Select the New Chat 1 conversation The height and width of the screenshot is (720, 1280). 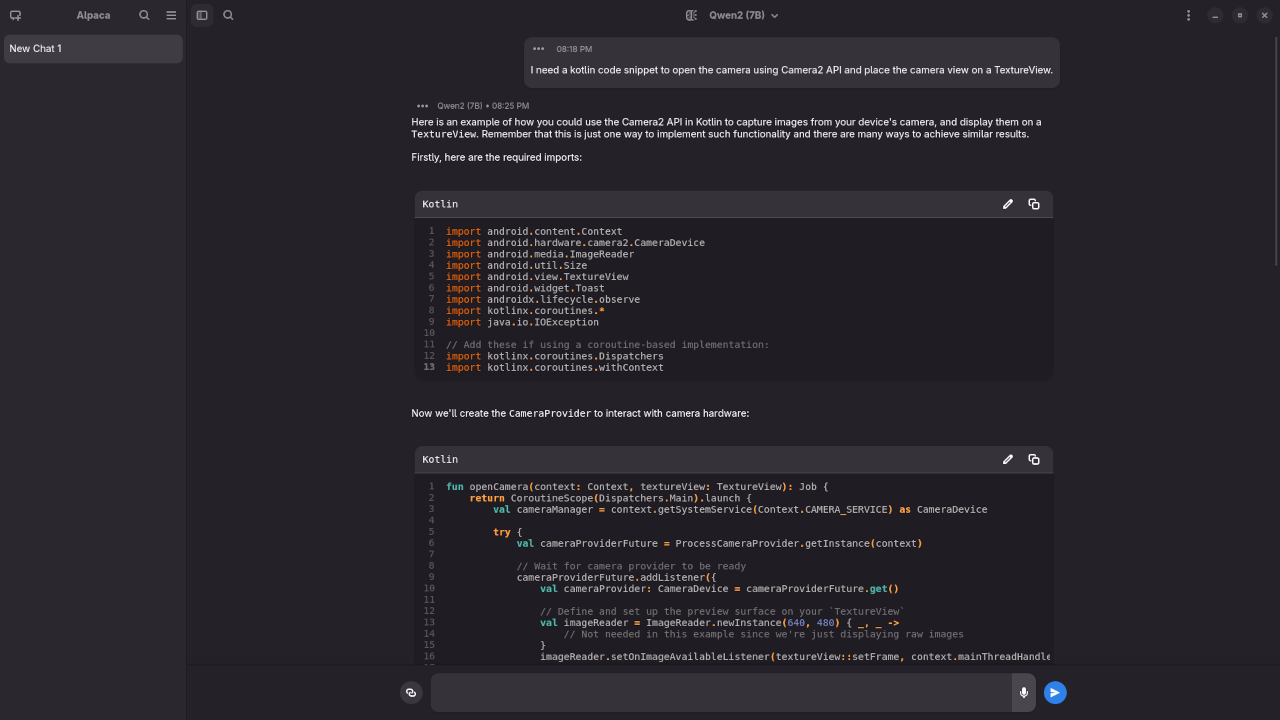tap(93, 49)
